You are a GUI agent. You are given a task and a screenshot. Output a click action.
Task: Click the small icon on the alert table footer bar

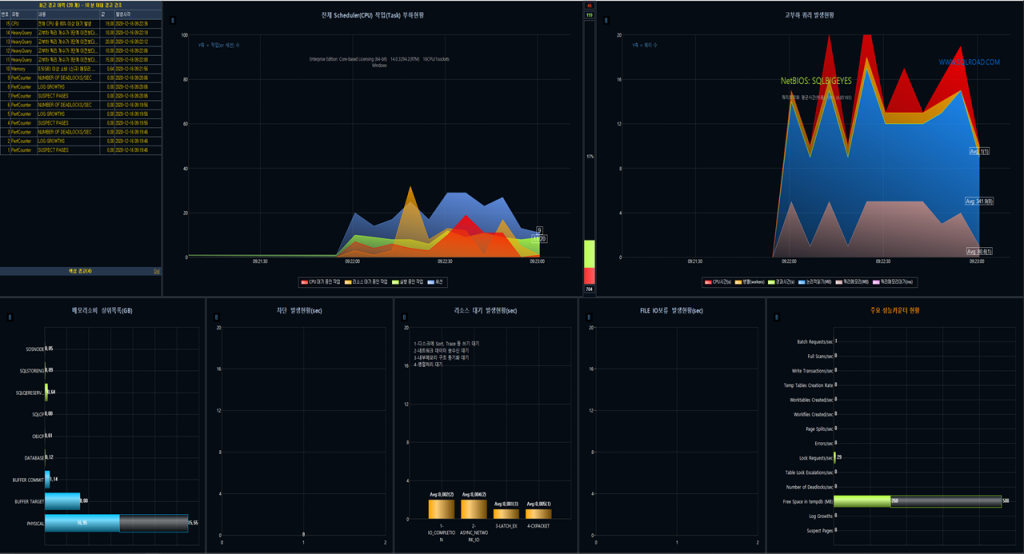[x=157, y=271]
